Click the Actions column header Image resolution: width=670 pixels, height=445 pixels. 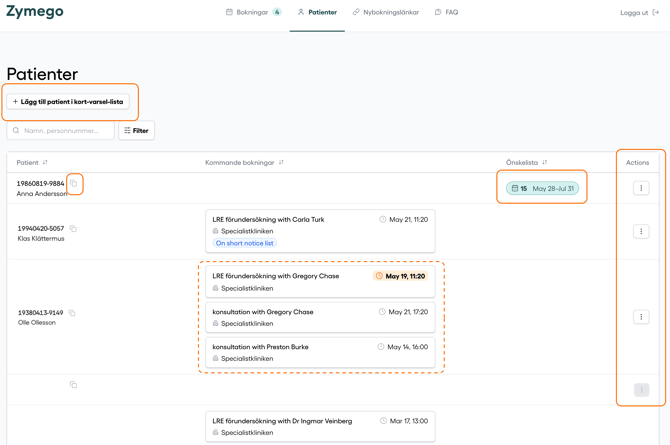tap(638, 162)
